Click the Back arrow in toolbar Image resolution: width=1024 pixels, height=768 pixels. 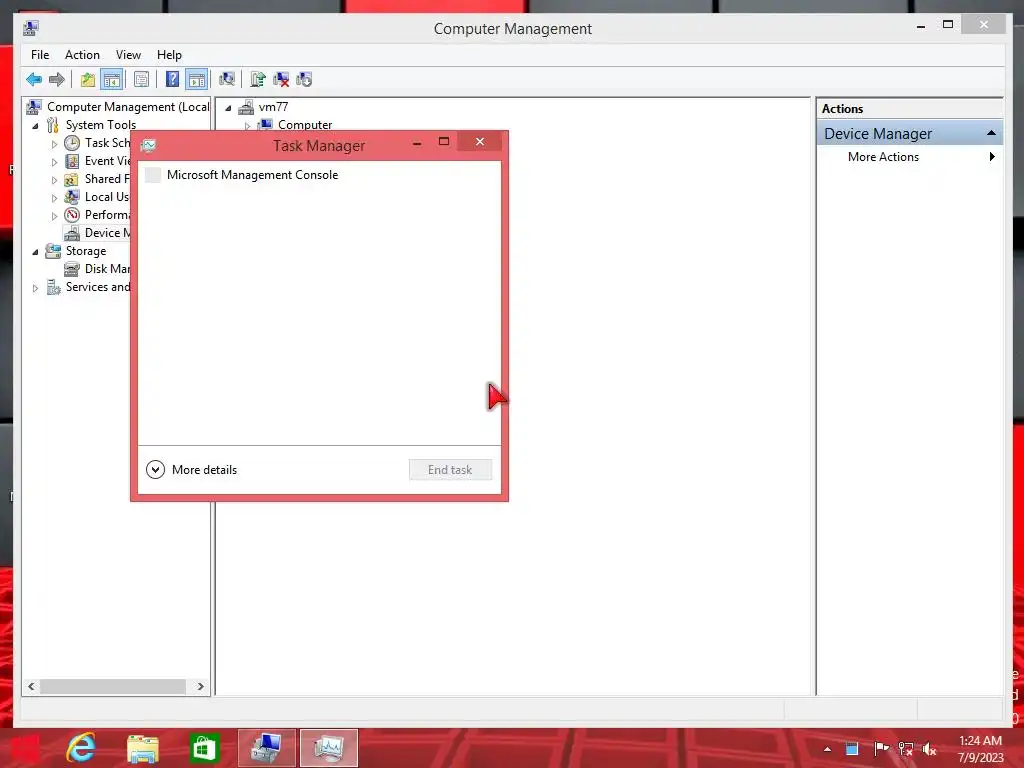tap(34, 80)
